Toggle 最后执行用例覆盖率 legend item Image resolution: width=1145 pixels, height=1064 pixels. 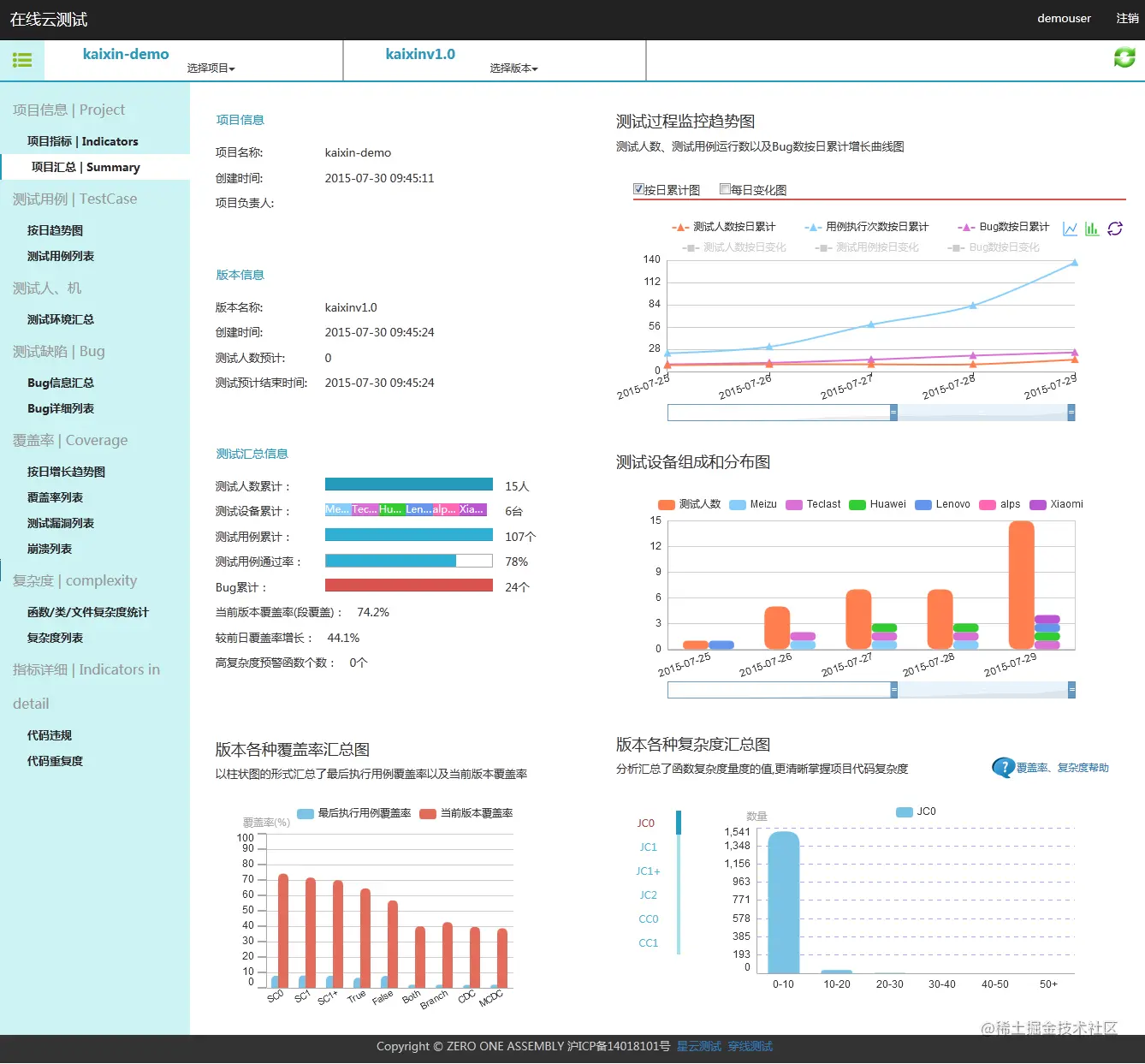pyautogui.click(x=354, y=813)
